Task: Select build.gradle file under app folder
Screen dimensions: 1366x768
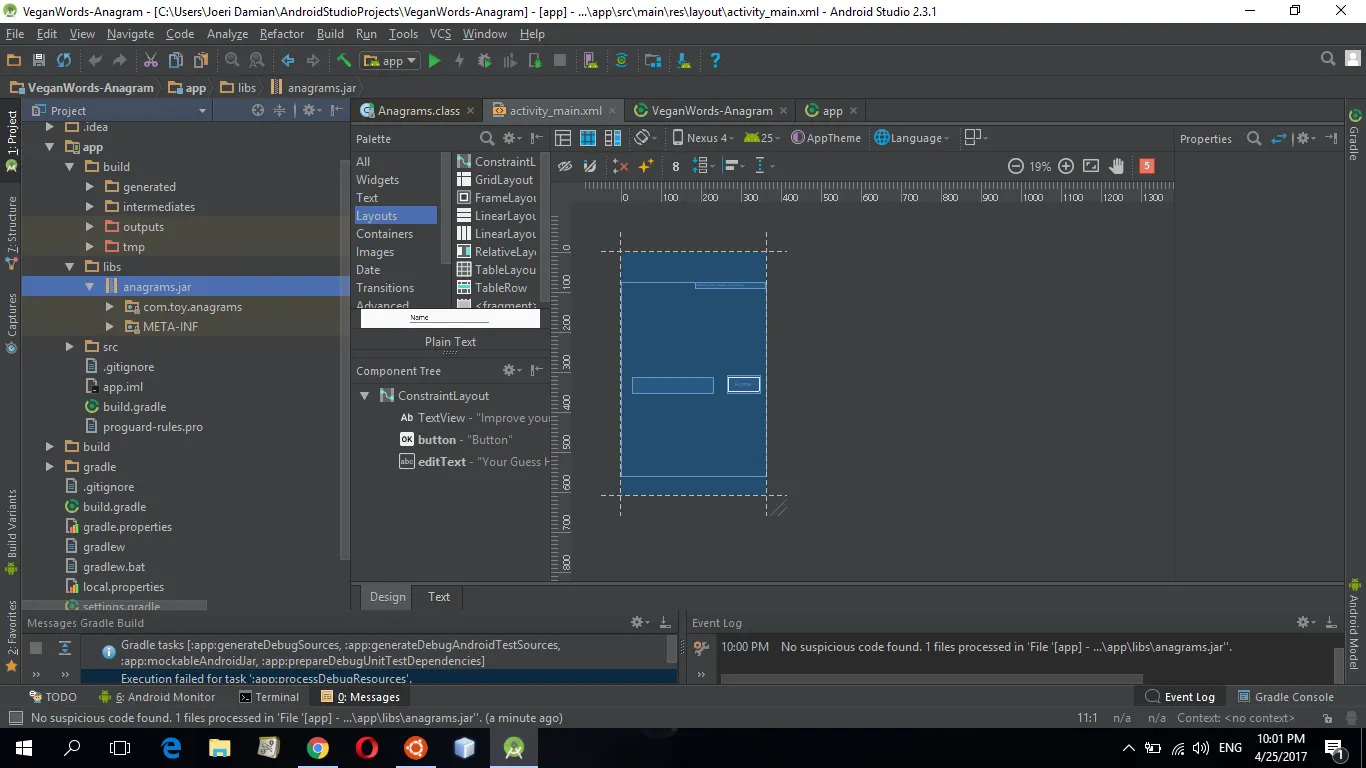Action: click(x=134, y=407)
